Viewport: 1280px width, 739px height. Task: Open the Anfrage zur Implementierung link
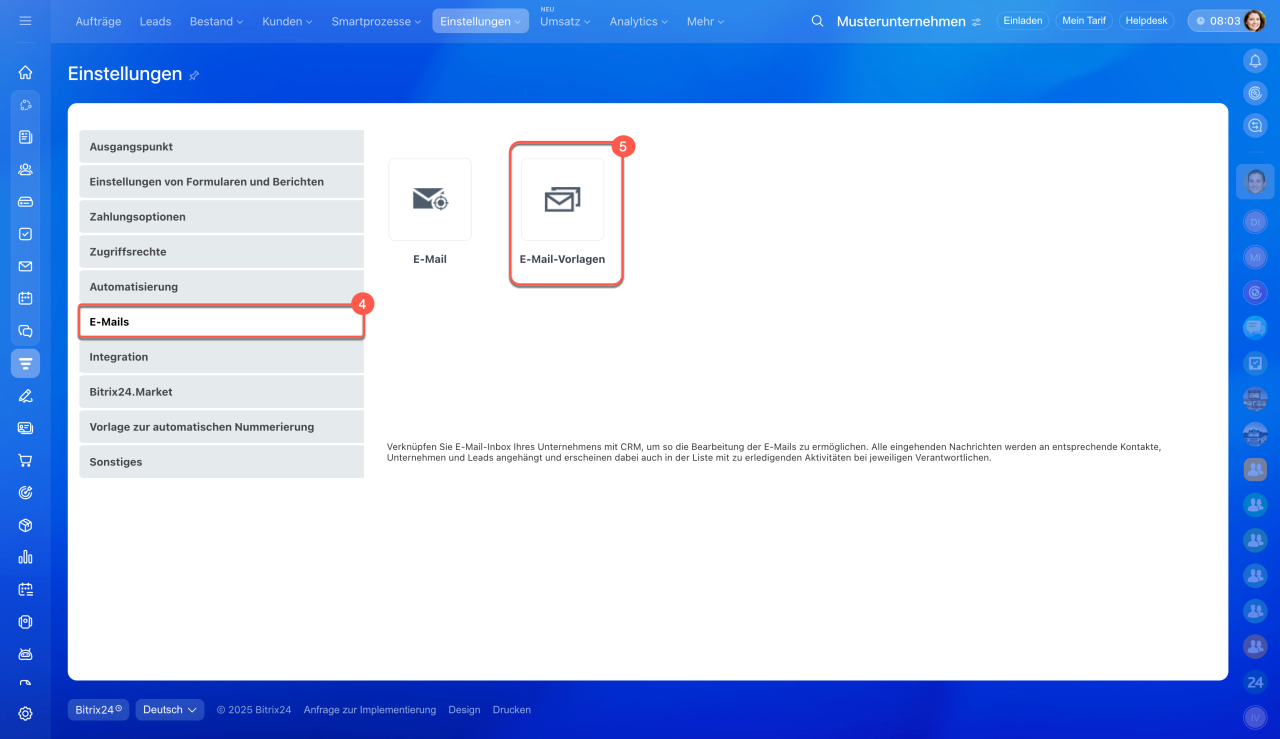(370, 710)
